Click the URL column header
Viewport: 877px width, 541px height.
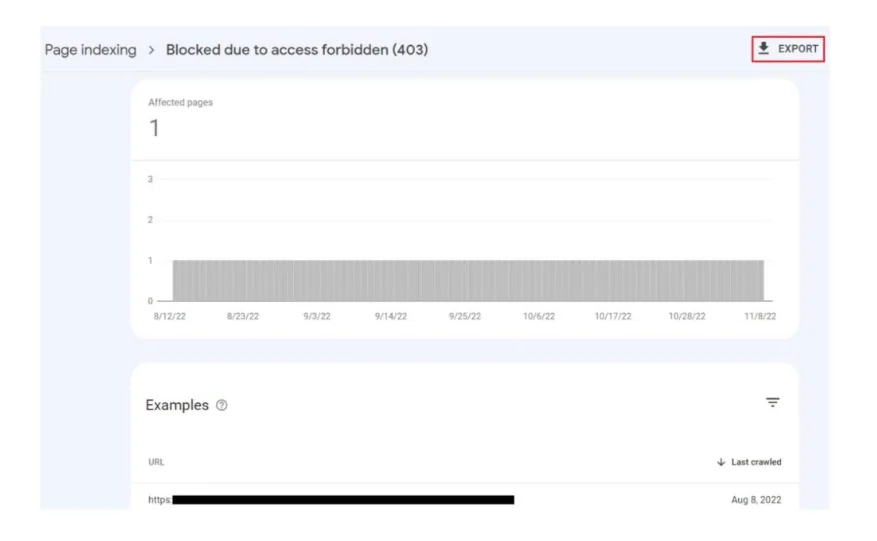pyautogui.click(x=156, y=462)
